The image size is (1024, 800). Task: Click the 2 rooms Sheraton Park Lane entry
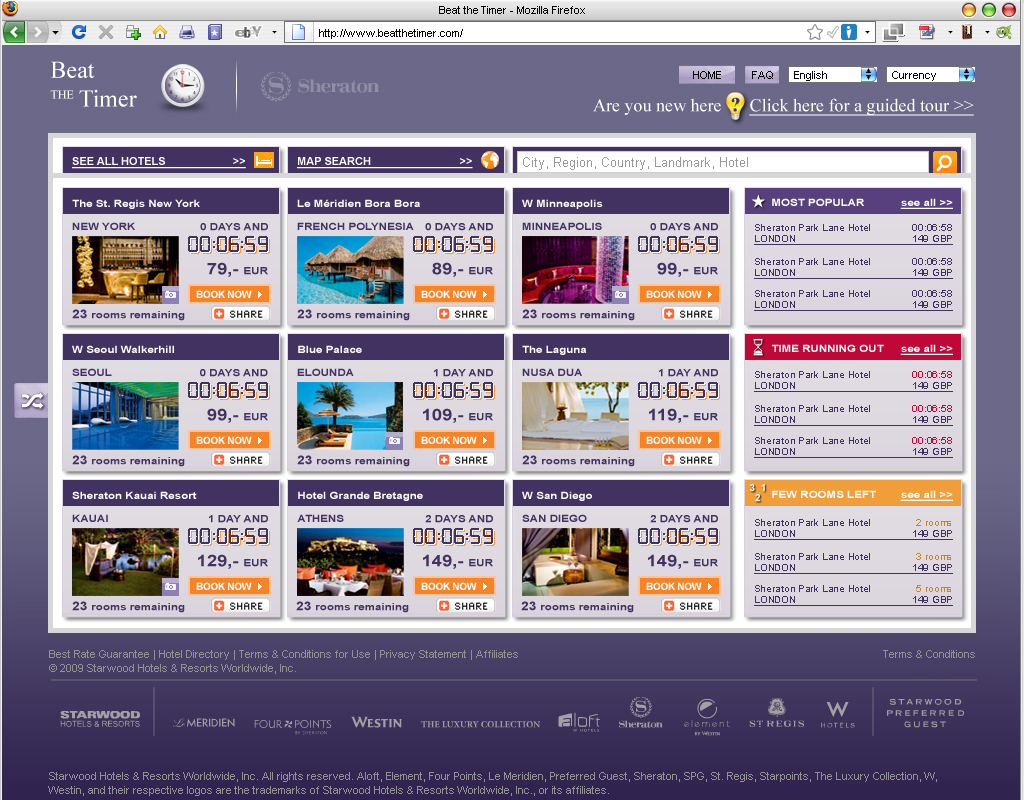pyautogui.click(x=853, y=528)
